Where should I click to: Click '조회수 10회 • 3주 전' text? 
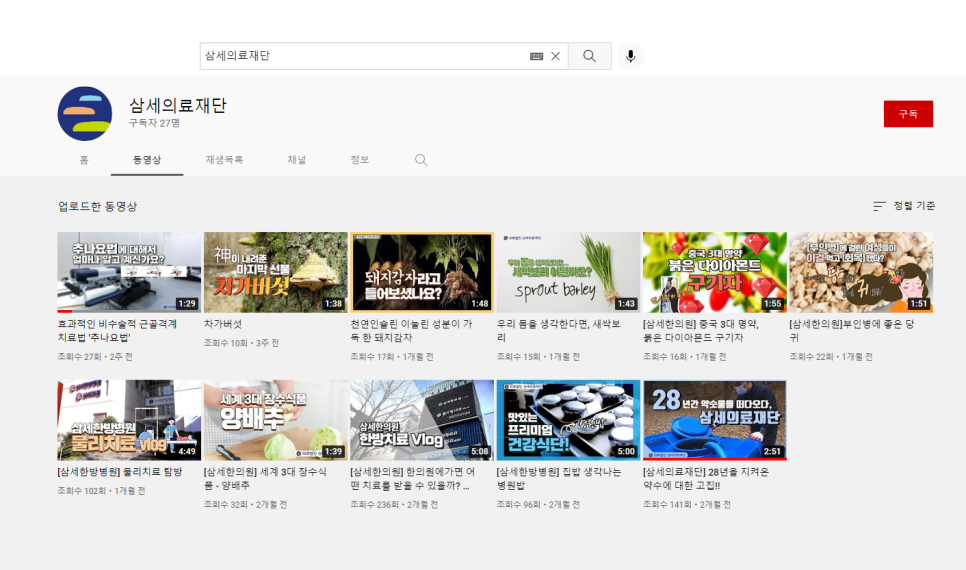click(242, 343)
